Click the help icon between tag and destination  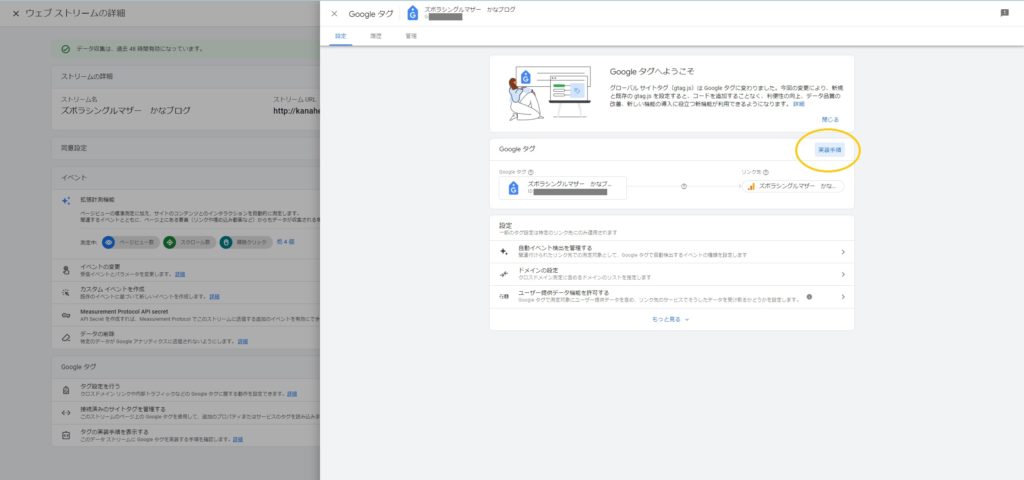pos(683,186)
